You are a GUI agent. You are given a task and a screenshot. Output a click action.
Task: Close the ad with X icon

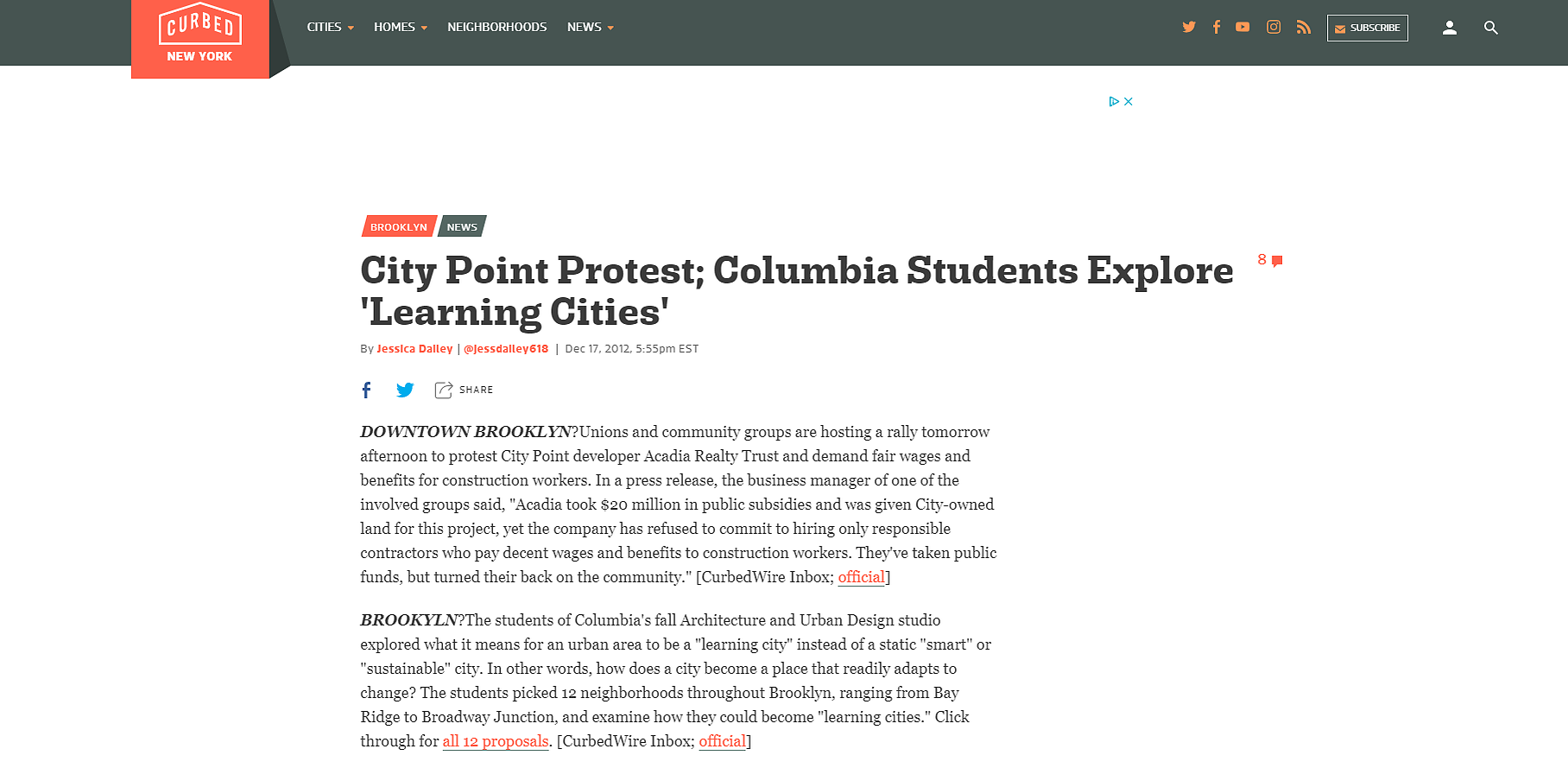(1128, 101)
